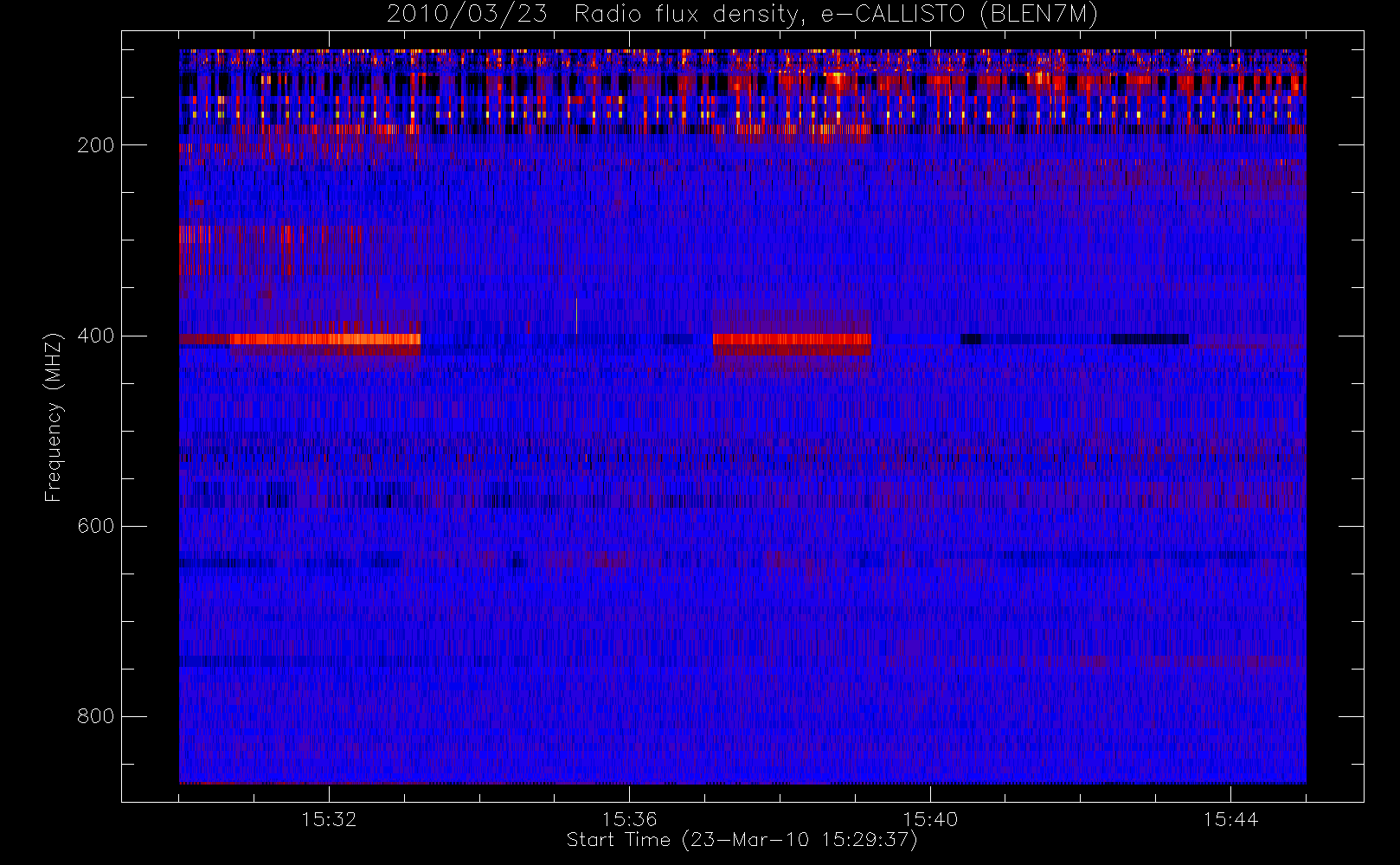Click the 15:40 time tick label
1400x865 pixels.
click(x=930, y=819)
